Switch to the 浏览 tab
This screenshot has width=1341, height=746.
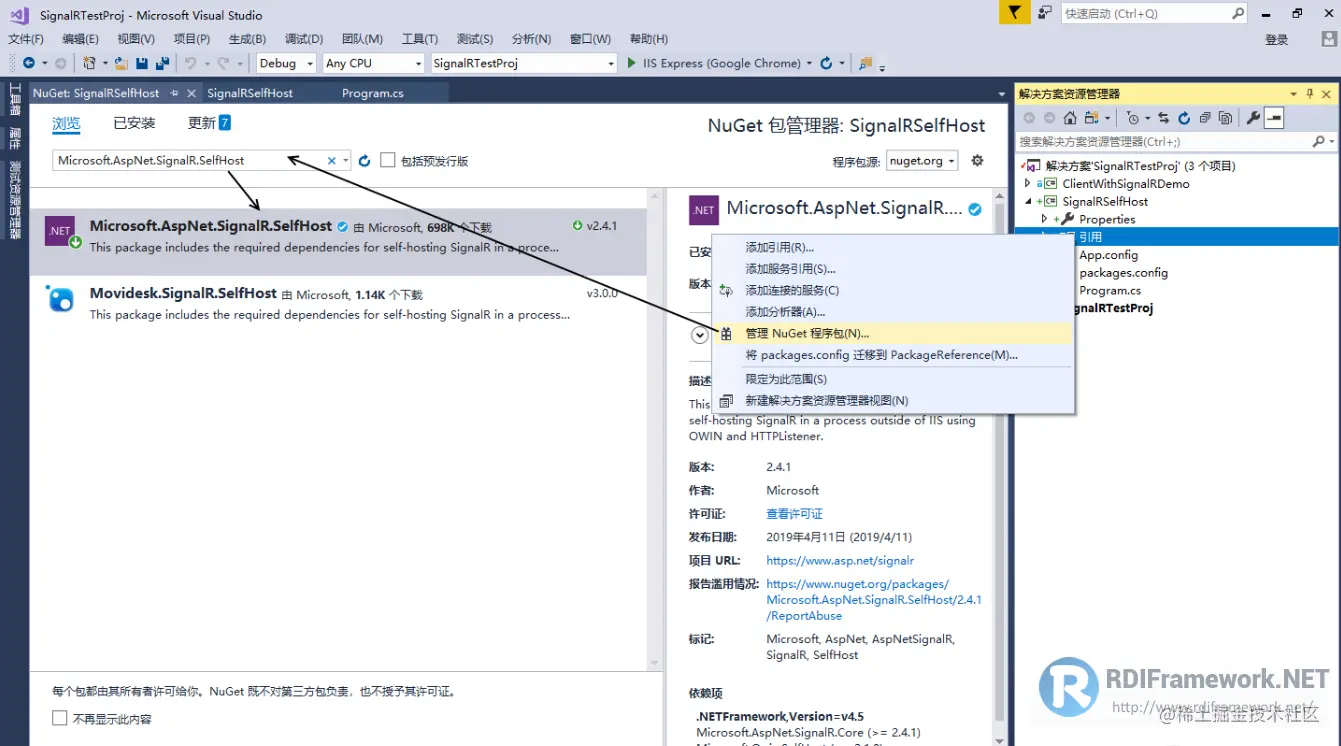click(66, 123)
